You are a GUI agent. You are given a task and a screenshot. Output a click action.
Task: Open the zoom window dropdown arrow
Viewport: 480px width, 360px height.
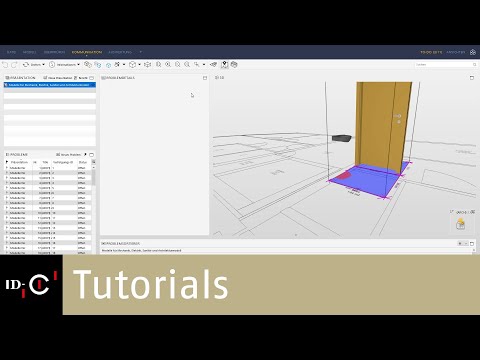point(204,64)
